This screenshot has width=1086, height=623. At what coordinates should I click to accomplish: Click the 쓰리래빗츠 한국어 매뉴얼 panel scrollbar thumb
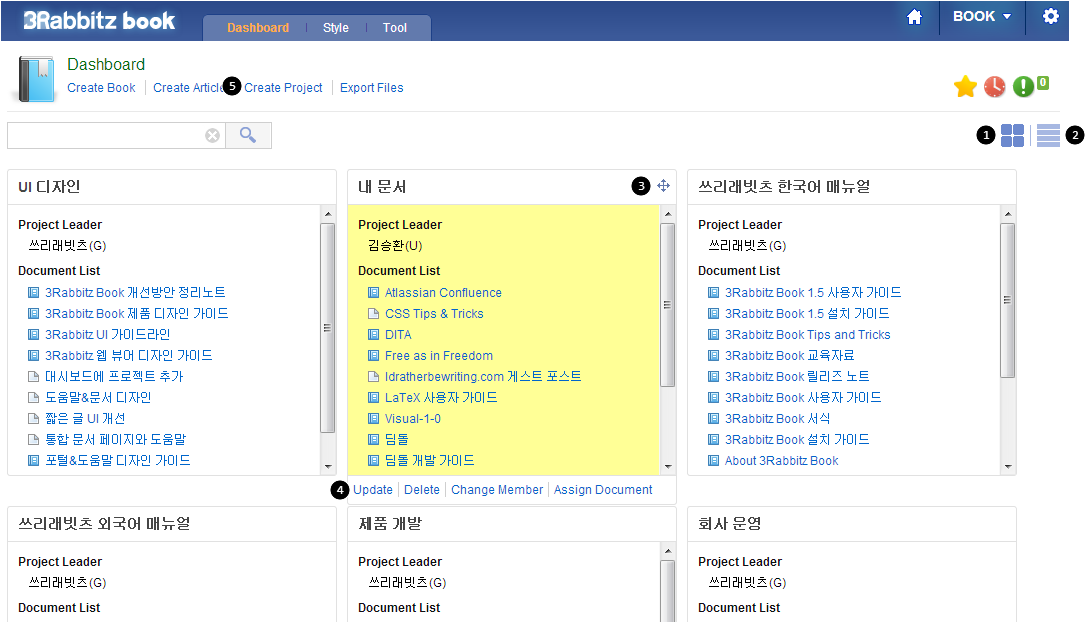pyautogui.click(x=1008, y=300)
